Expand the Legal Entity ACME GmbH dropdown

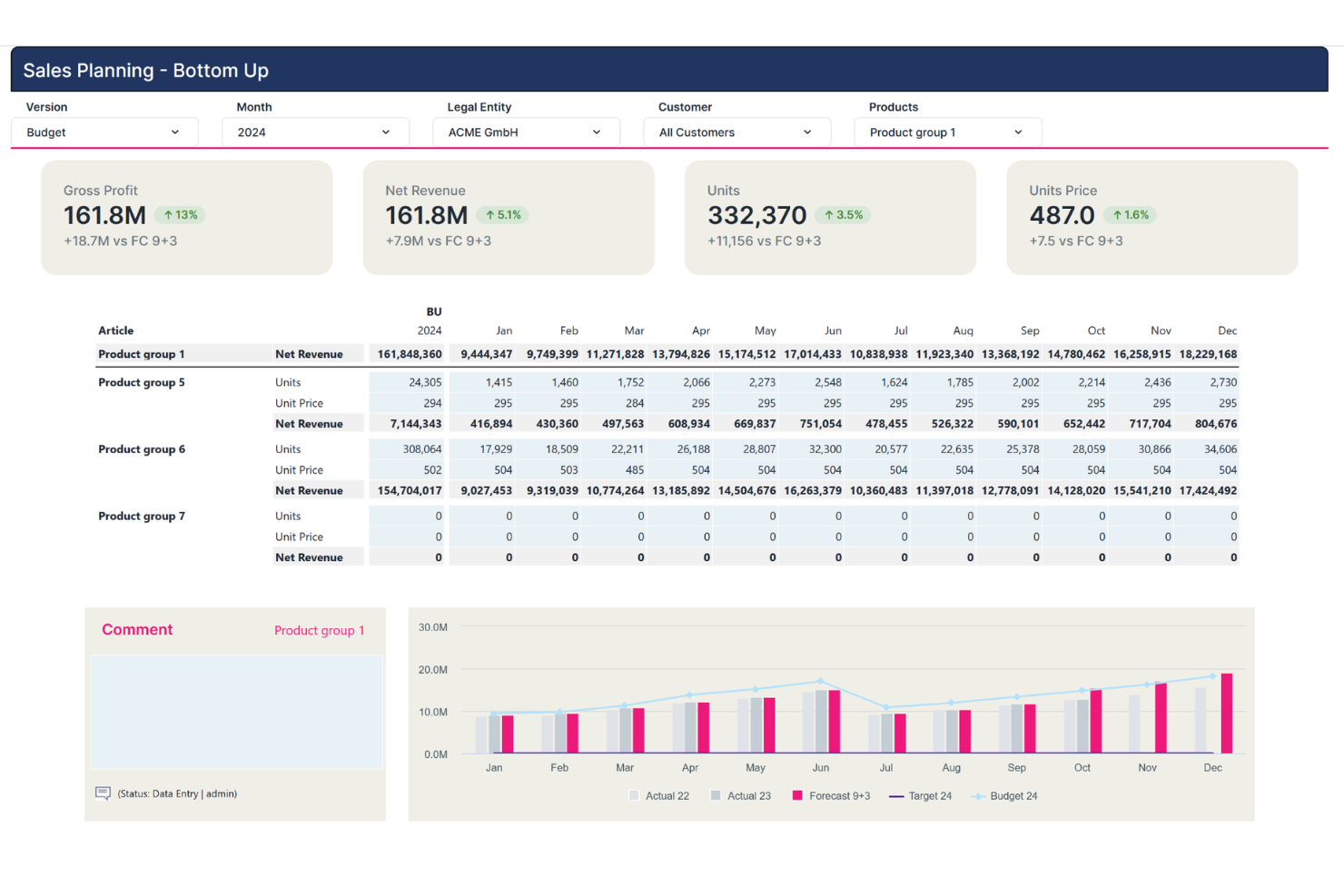pos(526,133)
